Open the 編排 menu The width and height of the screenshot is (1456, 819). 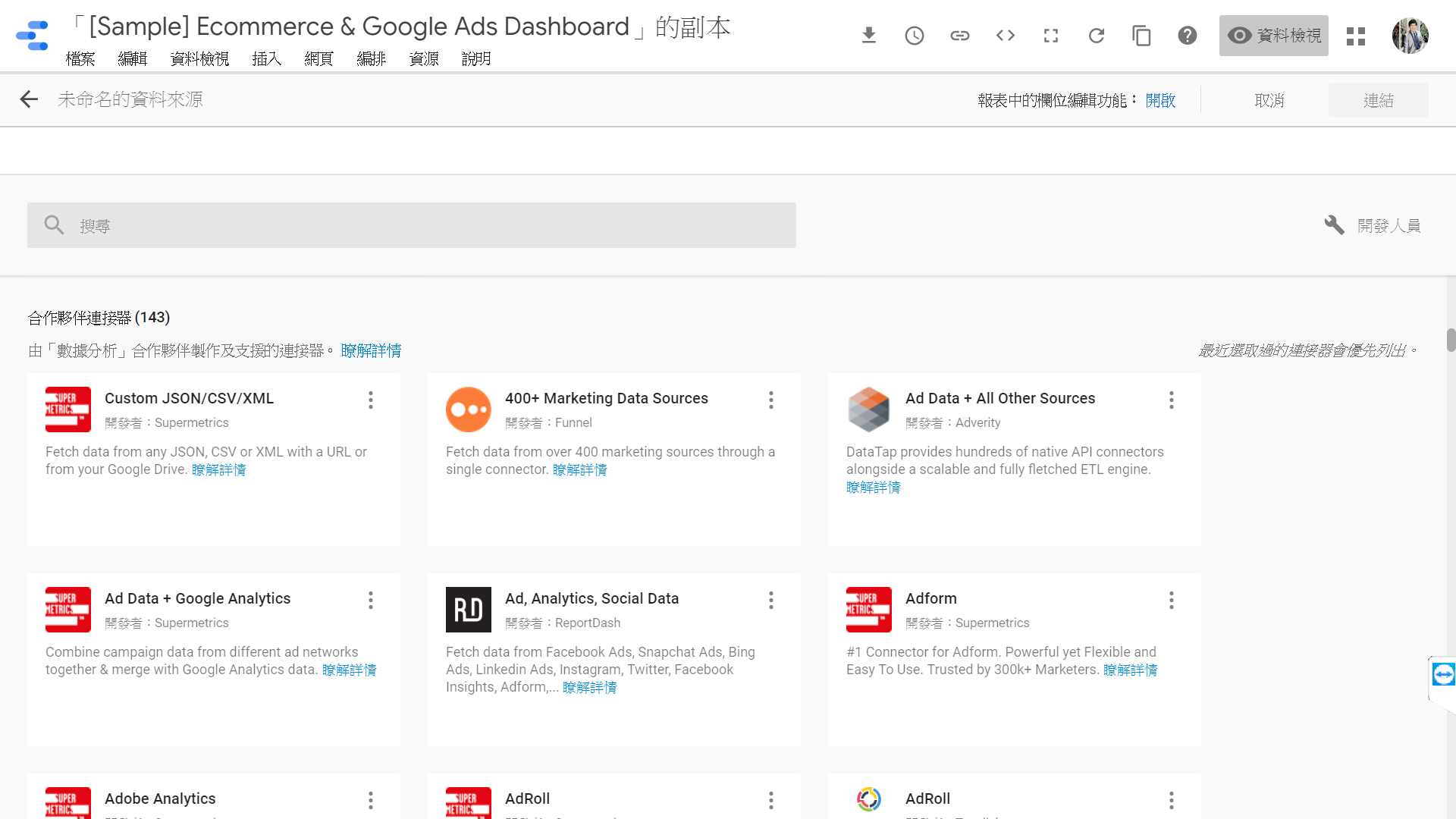pos(372,59)
